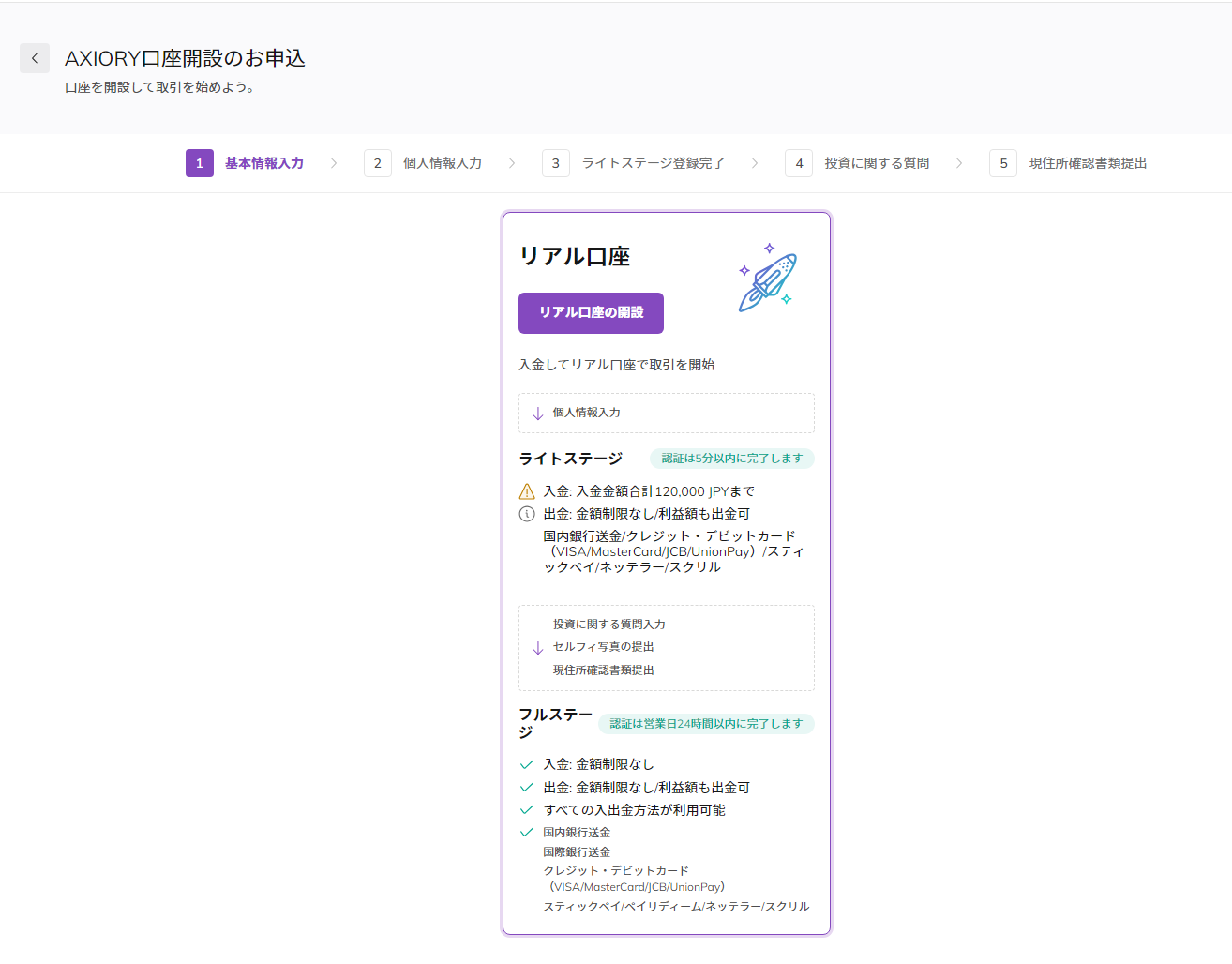The image size is (1232, 964).
Task: Click the deposit limit warning triangle icon
Action: point(527,491)
